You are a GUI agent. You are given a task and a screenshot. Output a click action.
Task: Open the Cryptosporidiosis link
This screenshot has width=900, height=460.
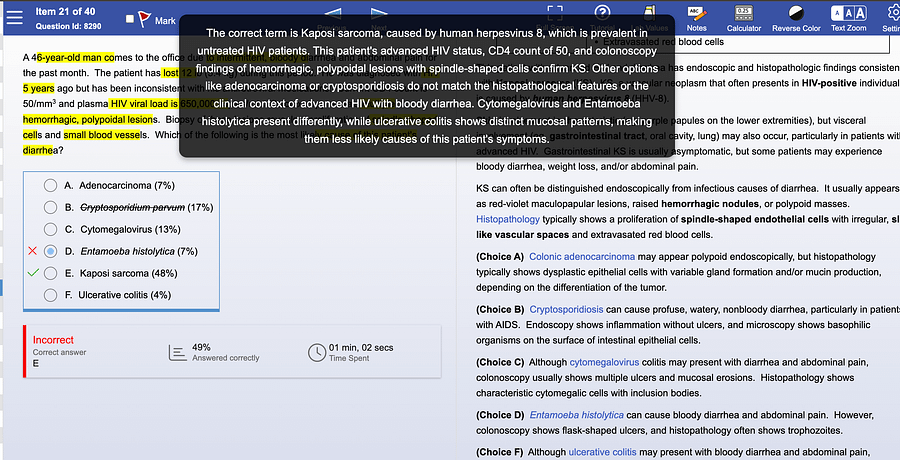[x=566, y=310]
